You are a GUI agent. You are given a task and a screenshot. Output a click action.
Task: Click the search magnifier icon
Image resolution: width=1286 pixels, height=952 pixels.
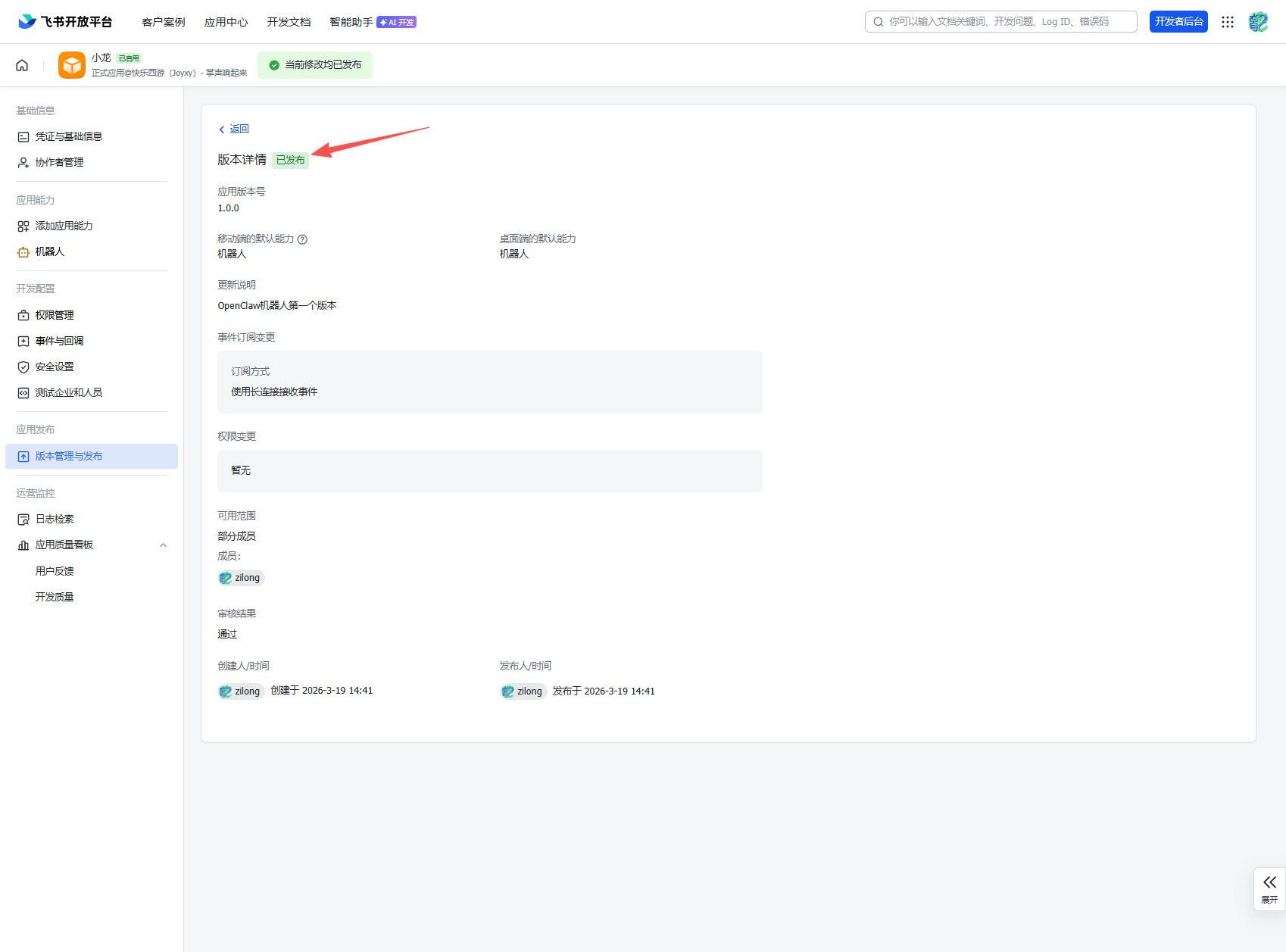(879, 22)
